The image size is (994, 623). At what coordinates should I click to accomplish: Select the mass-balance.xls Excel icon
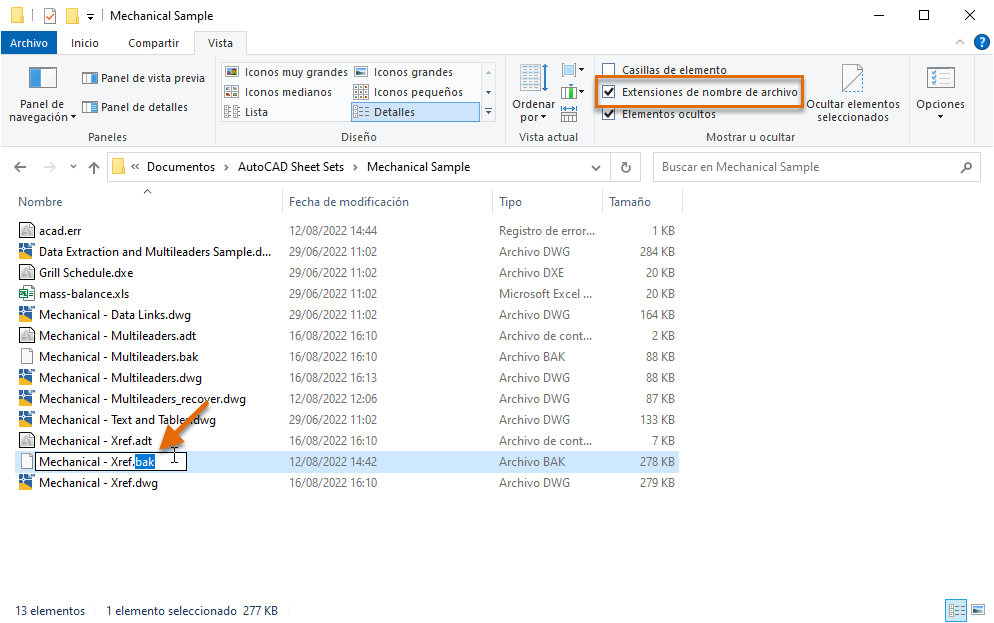click(x=27, y=294)
